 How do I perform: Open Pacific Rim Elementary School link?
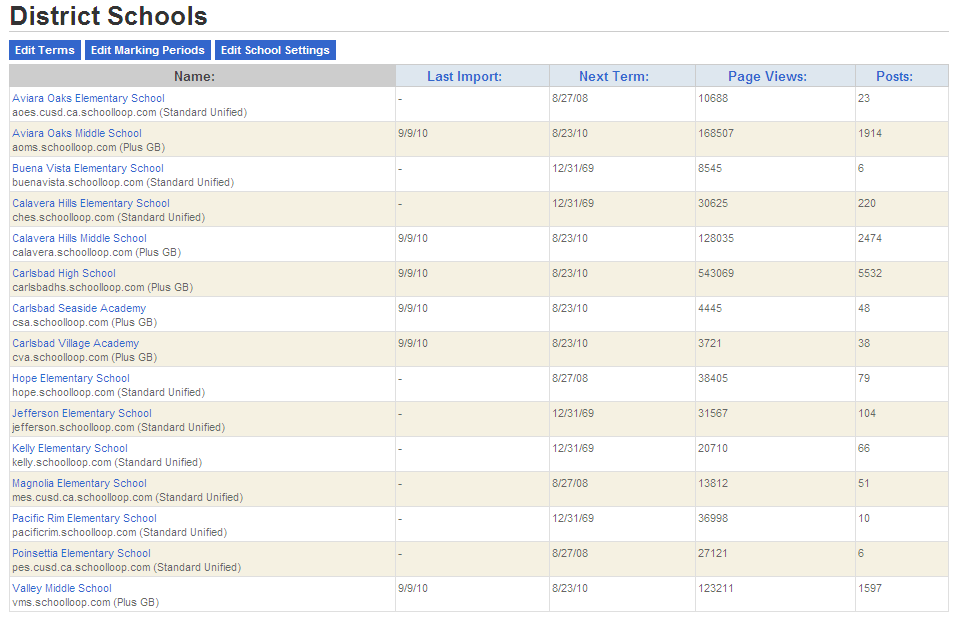coord(84,518)
